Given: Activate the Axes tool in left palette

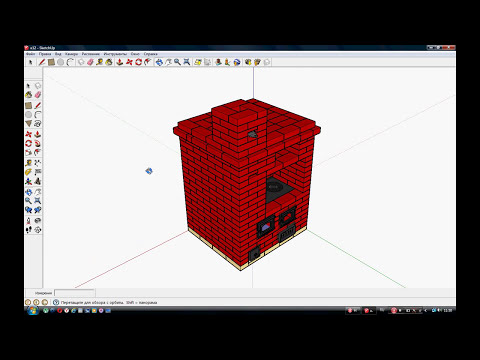Looking at the screenshot, I should pyautogui.click(x=29, y=181).
